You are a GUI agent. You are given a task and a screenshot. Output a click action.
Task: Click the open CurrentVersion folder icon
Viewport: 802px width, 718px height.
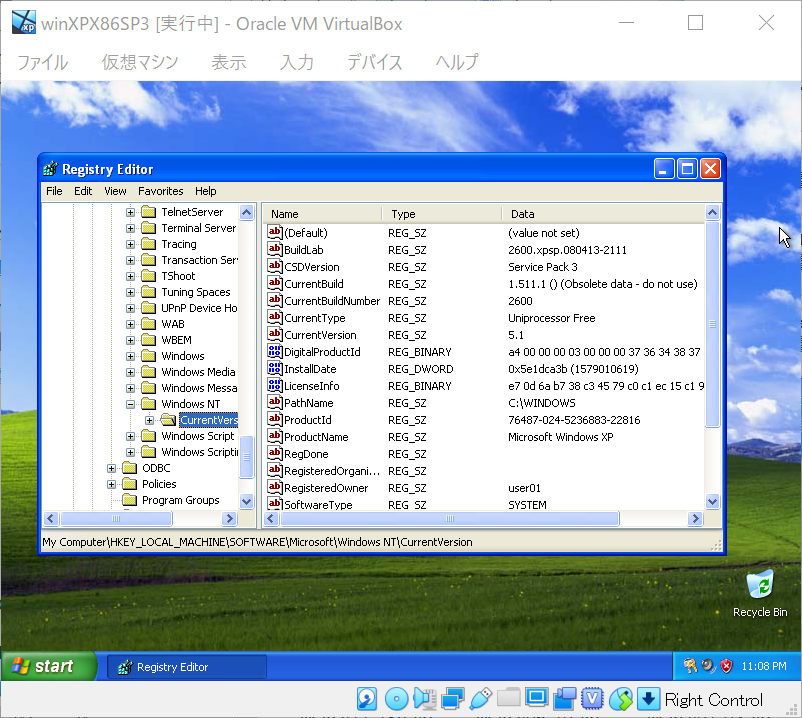(168, 420)
